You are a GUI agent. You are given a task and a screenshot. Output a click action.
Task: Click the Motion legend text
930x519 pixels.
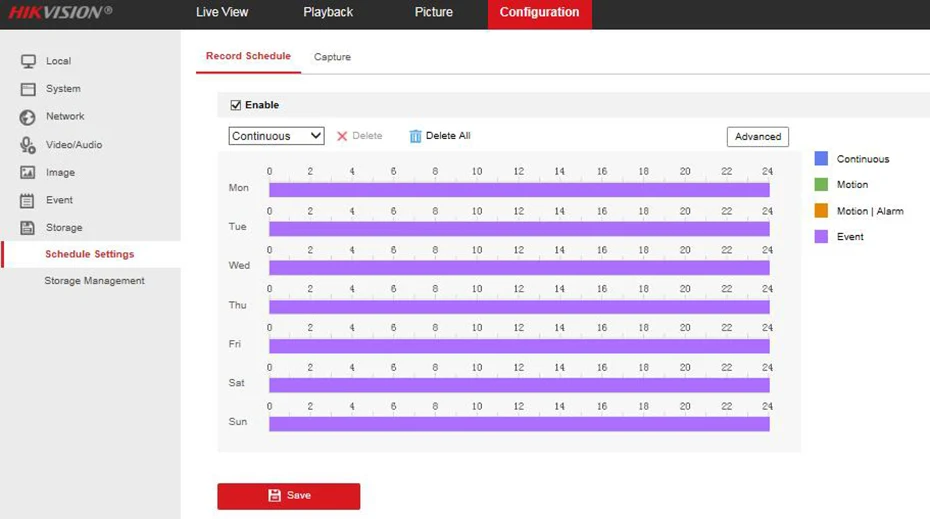(852, 184)
